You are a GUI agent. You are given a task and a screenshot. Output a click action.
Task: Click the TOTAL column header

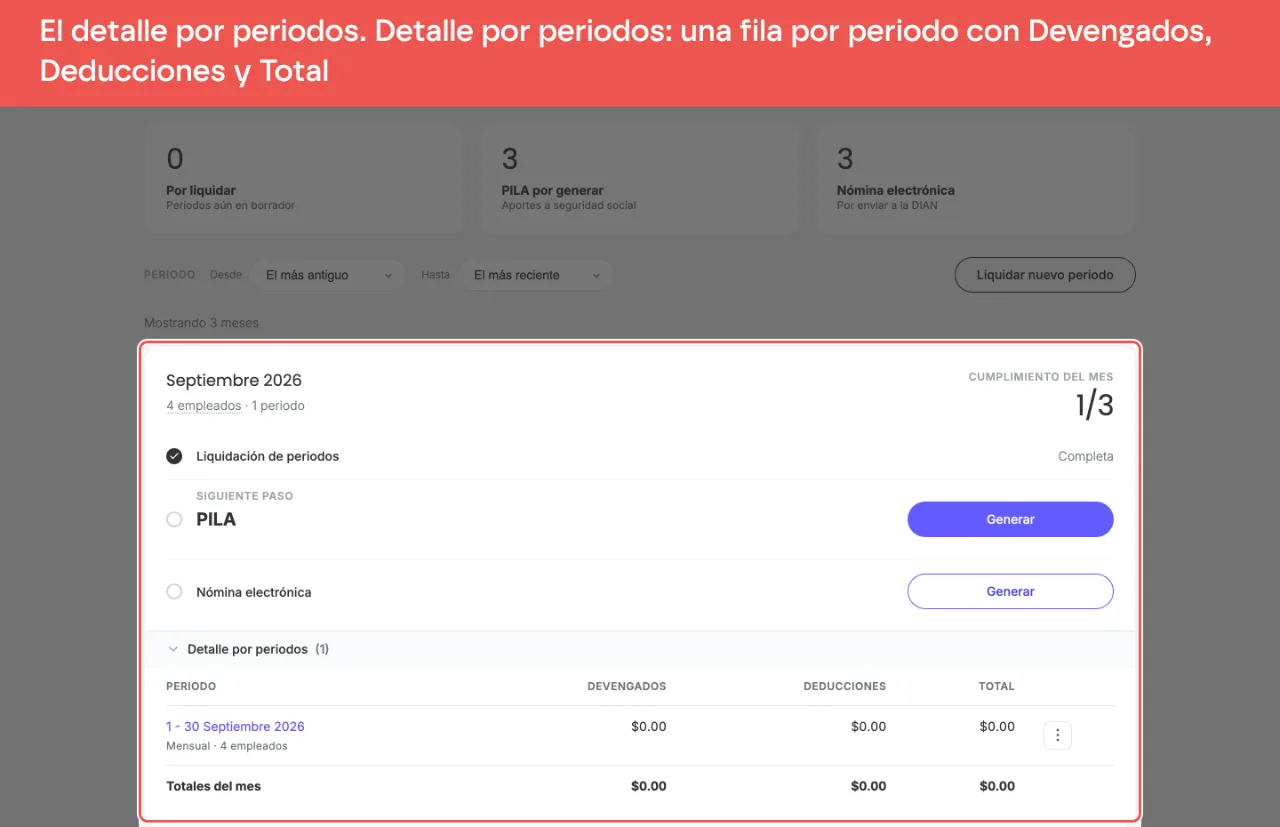pyautogui.click(x=996, y=686)
